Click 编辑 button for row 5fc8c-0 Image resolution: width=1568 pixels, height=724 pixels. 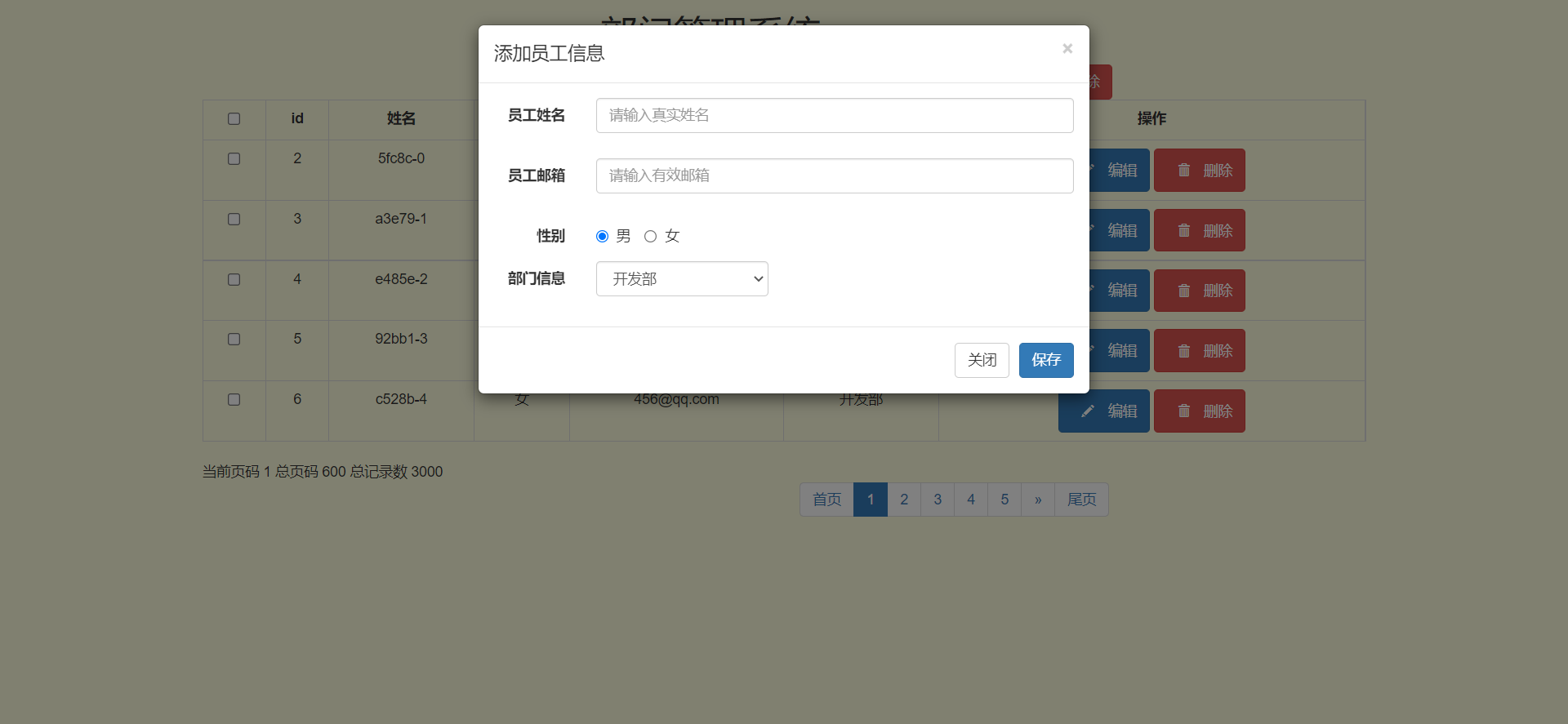(x=1119, y=170)
